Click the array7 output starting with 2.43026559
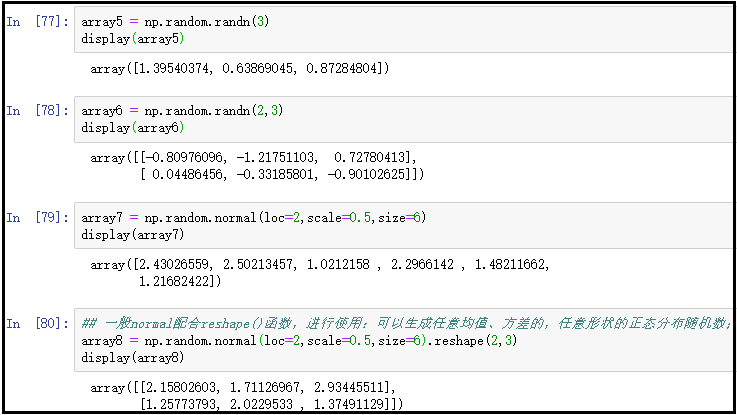 click(320, 264)
